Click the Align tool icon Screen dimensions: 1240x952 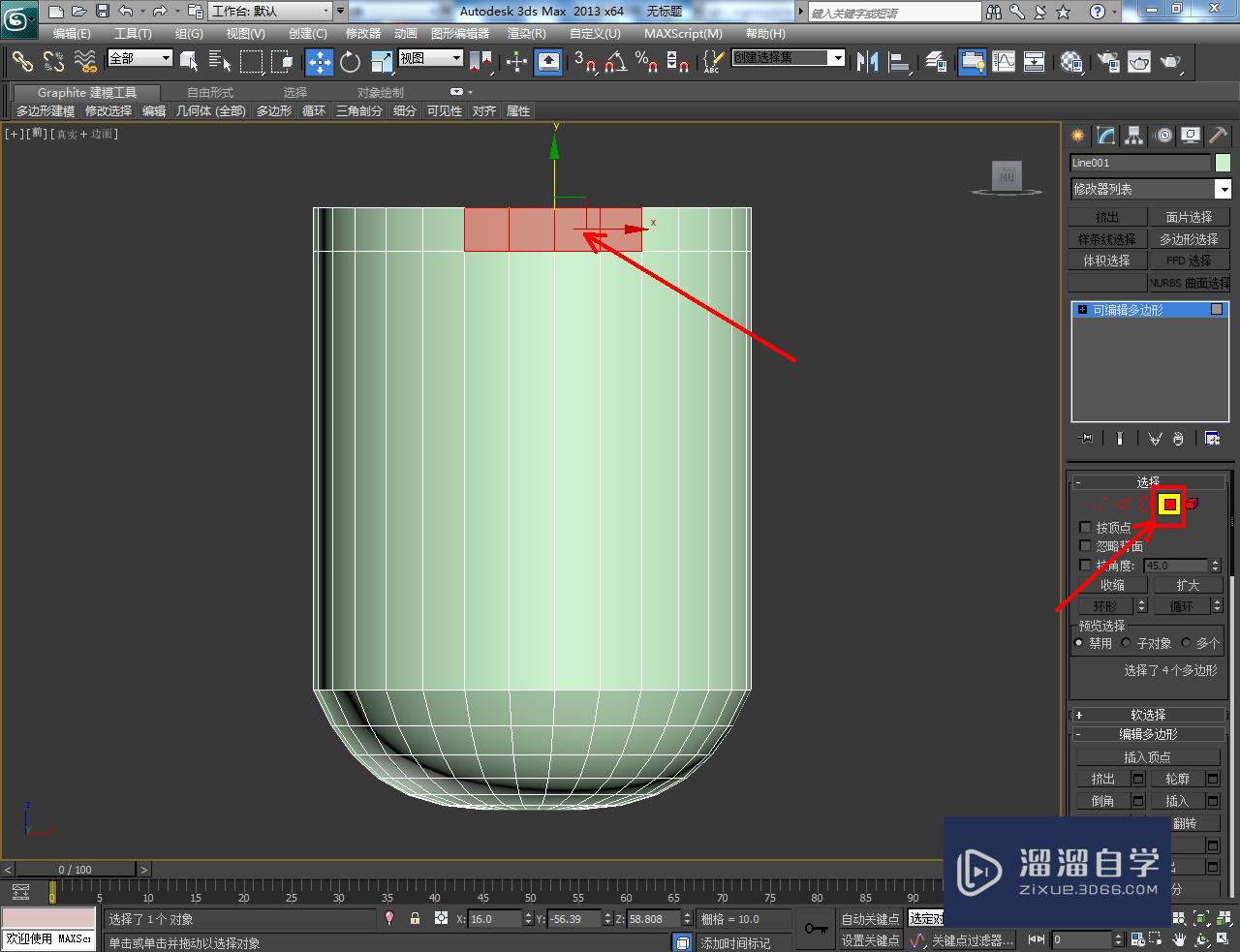[899, 61]
